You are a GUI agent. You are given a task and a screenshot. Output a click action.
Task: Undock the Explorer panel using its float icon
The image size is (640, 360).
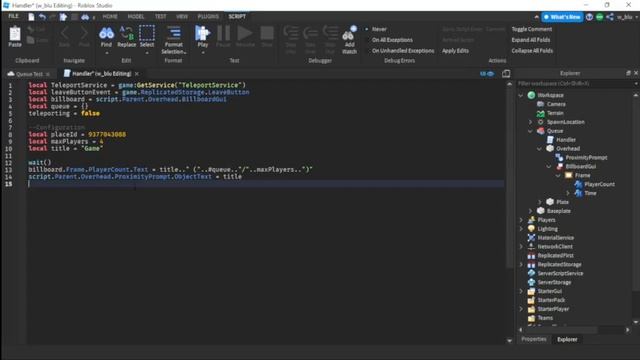tap(628, 73)
